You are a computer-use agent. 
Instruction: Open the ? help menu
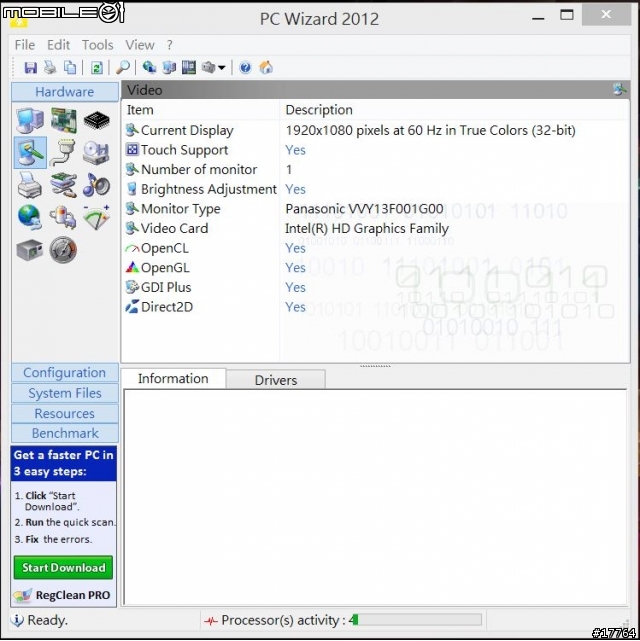[170, 45]
